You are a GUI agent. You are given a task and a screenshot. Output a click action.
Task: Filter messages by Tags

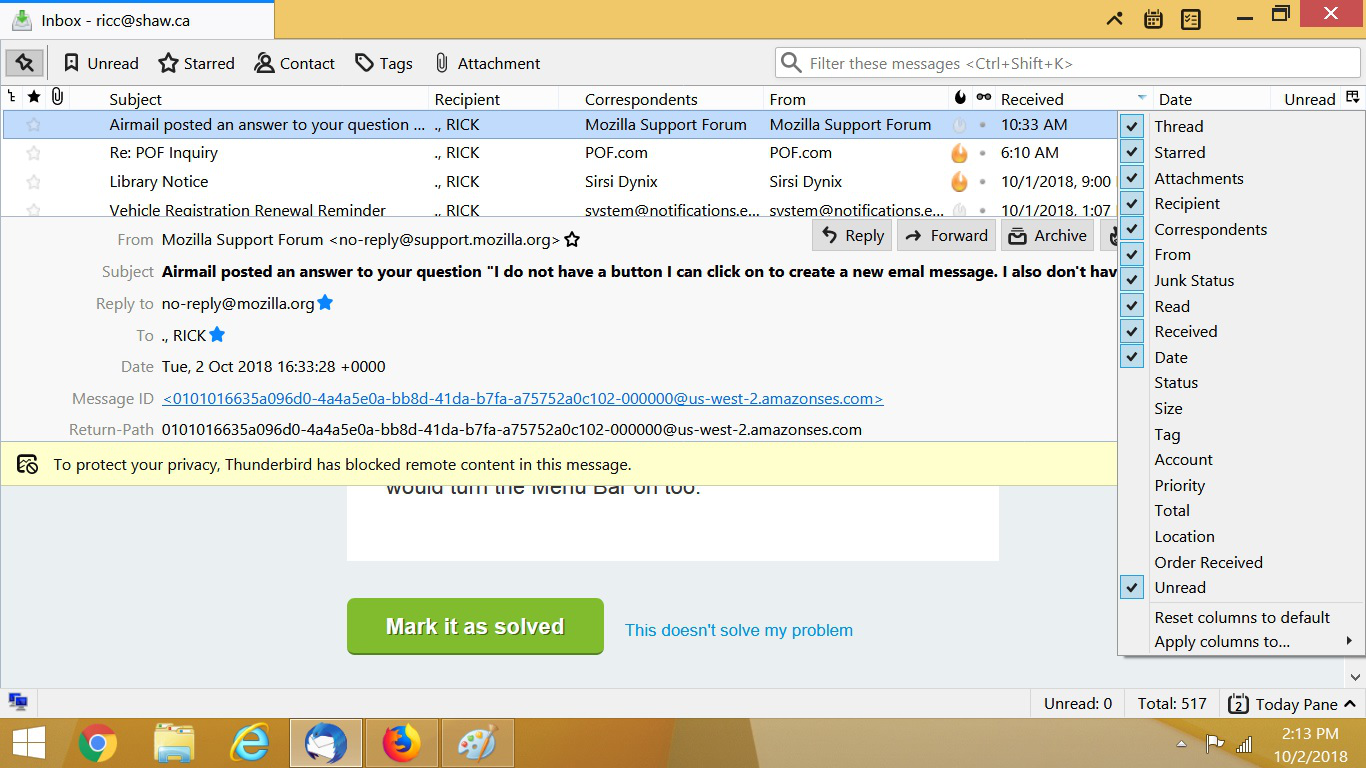coord(384,63)
